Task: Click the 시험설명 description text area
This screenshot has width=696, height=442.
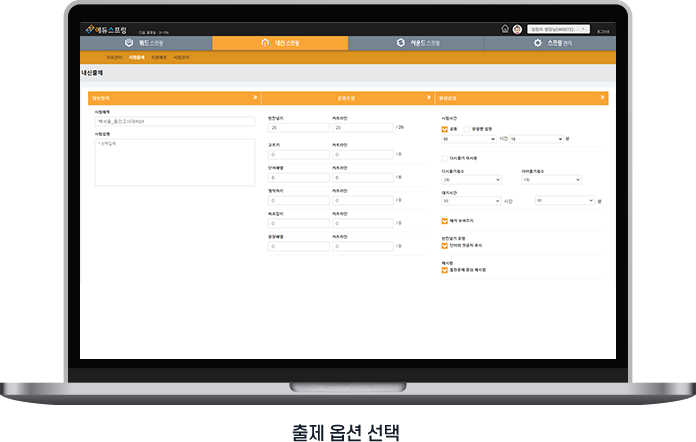Action: (x=174, y=162)
